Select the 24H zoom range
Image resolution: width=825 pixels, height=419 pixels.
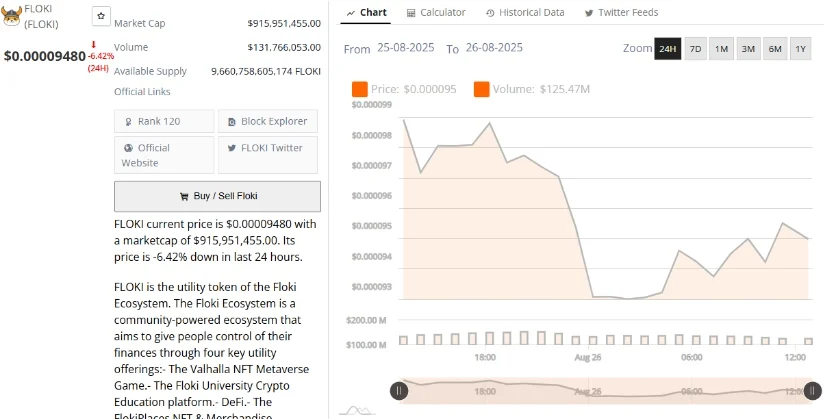tap(667, 49)
